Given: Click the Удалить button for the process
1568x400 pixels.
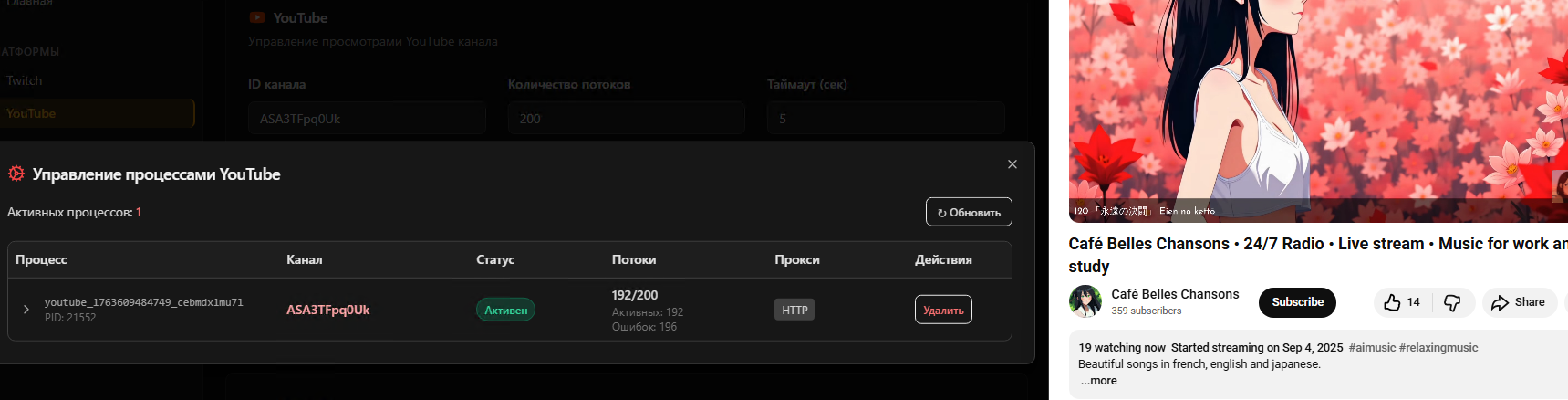Looking at the screenshot, I should point(943,310).
